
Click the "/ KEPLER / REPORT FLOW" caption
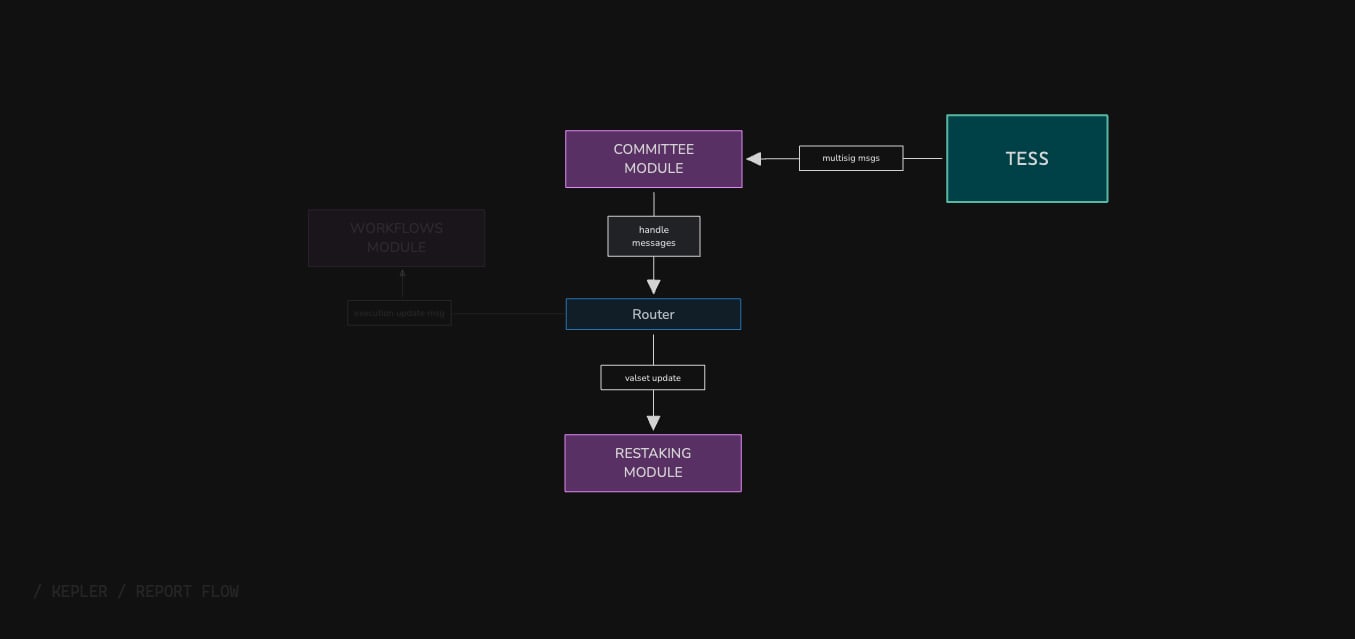136,591
